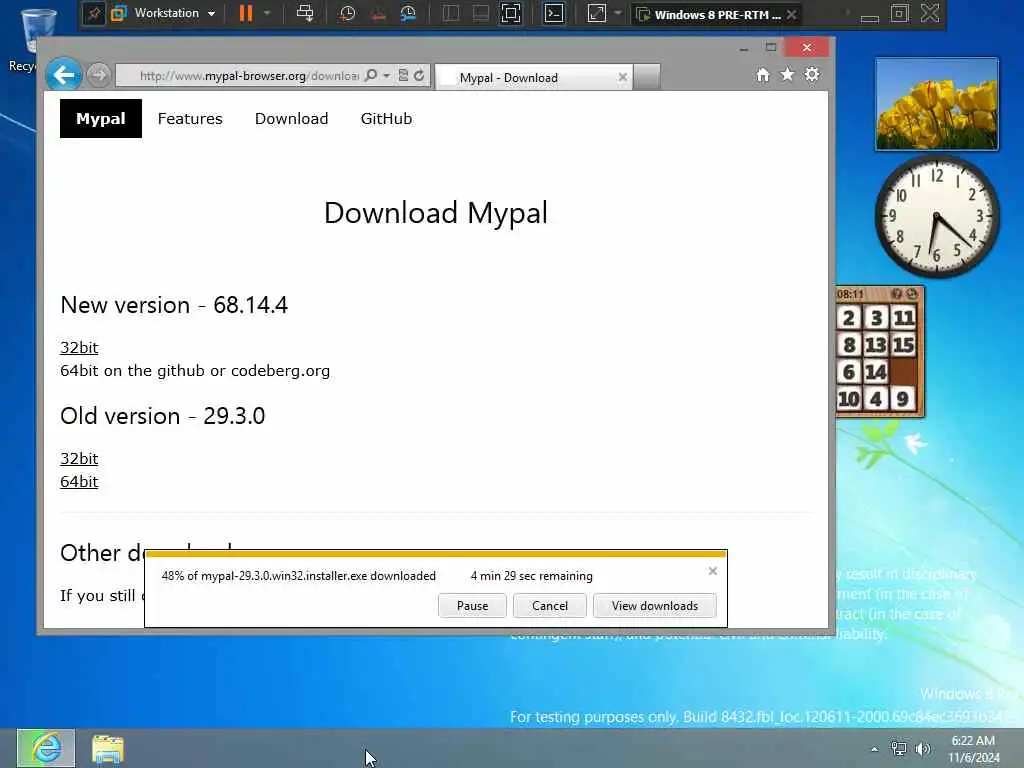
Task: Go back with Internet Explorer back arrow
Action: point(63,75)
